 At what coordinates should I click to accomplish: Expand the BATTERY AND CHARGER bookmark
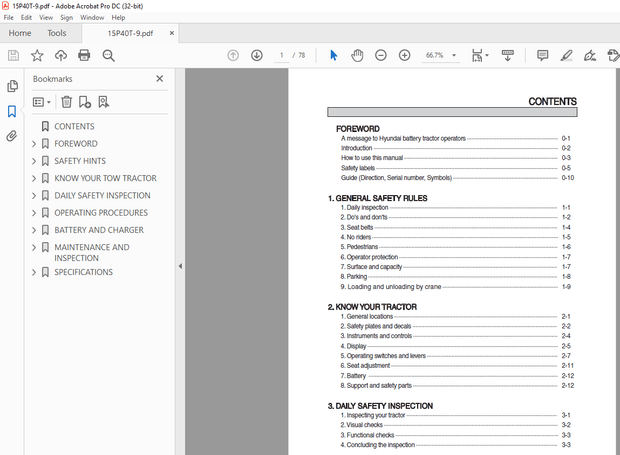[x=34, y=230]
